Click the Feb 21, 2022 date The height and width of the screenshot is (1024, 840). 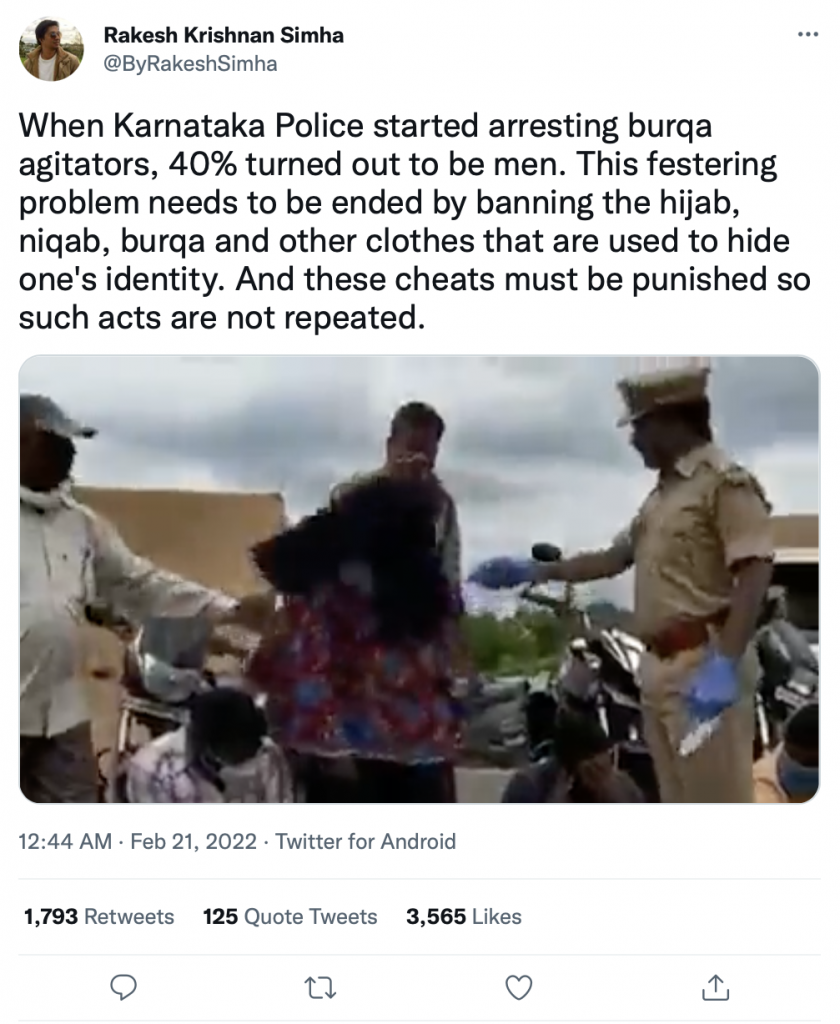(193, 841)
